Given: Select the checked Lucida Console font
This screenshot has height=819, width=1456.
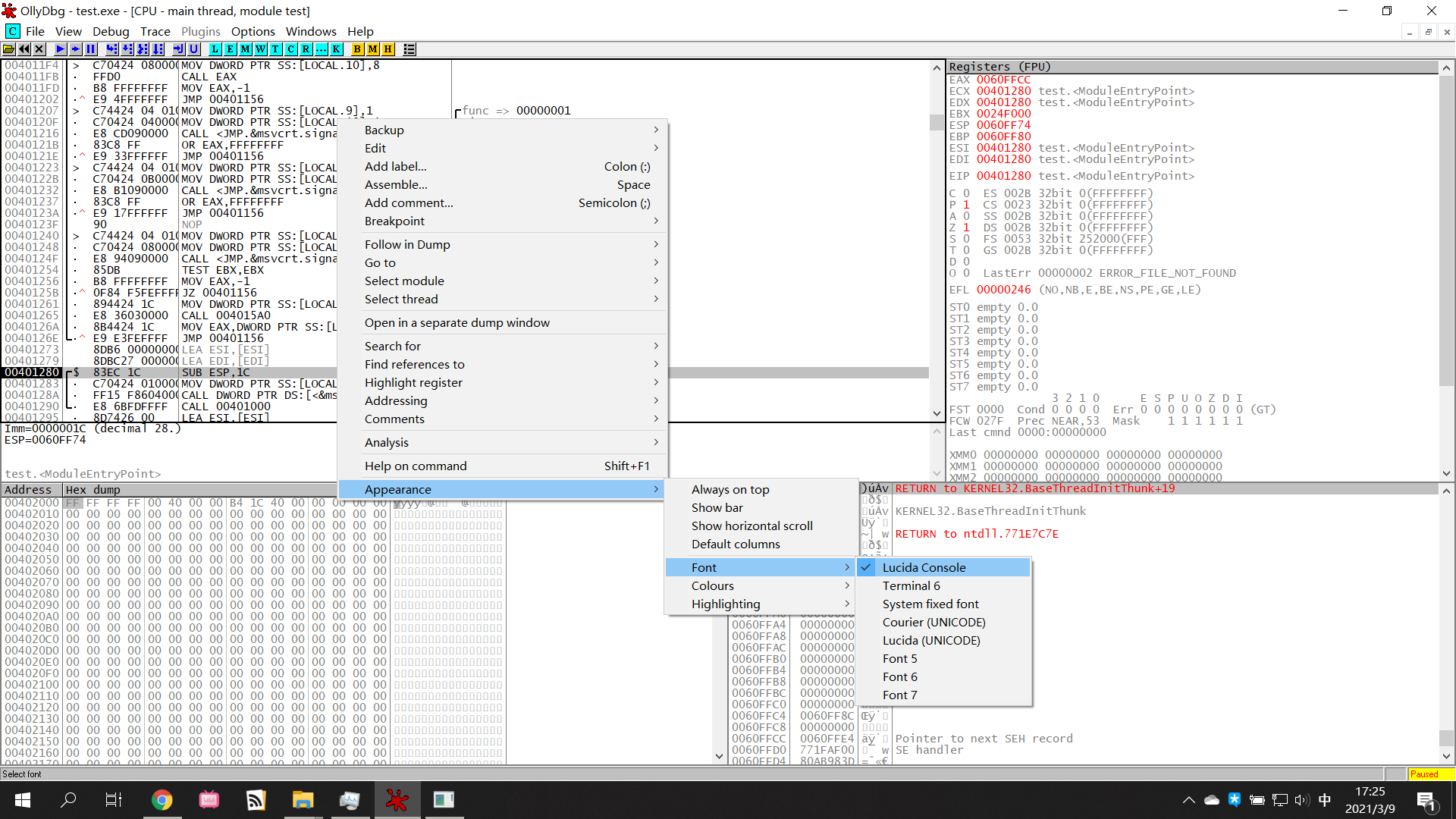Looking at the screenshot, I should [x=923, y=567].
